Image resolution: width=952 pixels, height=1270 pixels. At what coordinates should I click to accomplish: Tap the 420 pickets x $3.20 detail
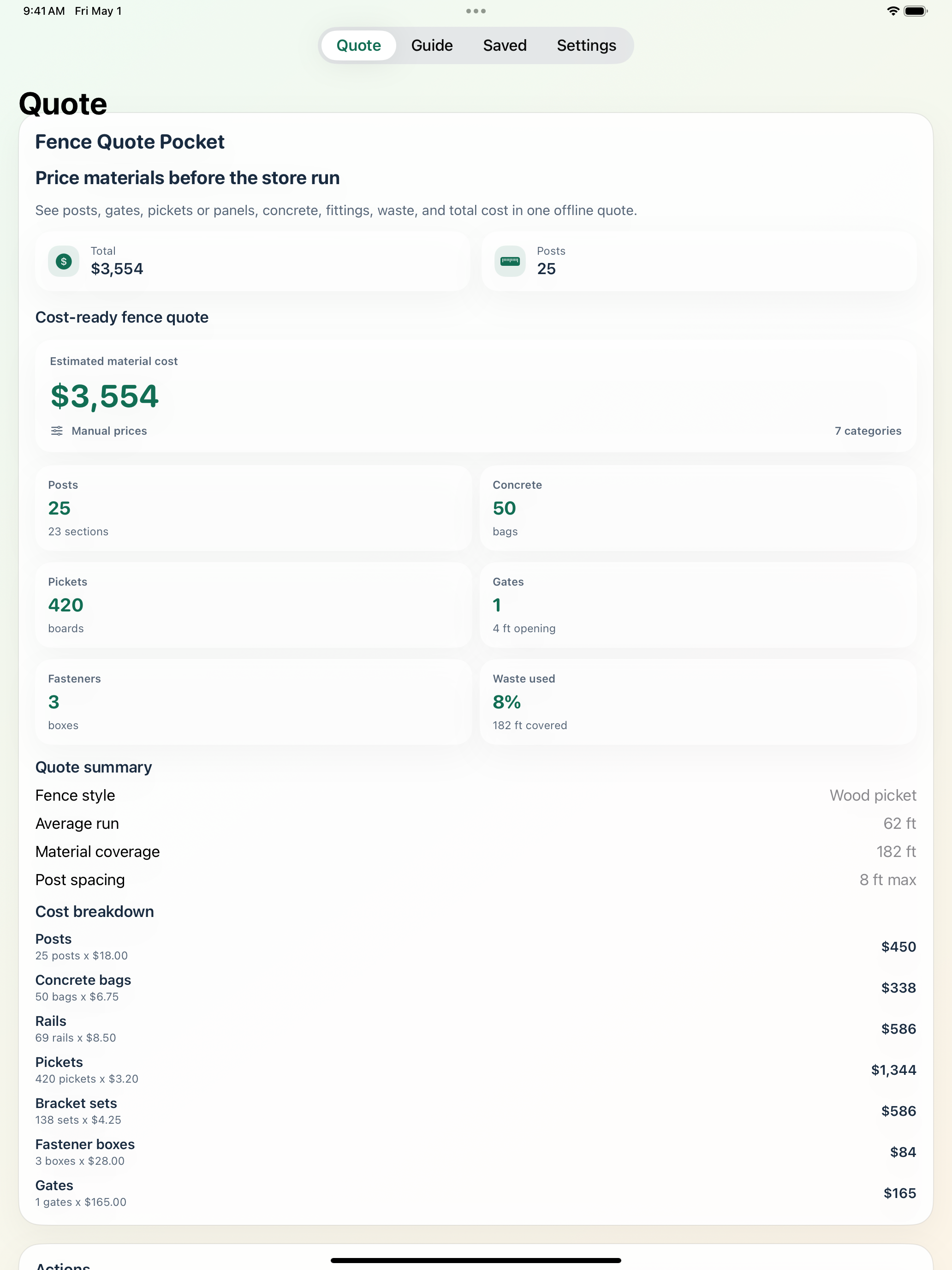(87, 1079)
